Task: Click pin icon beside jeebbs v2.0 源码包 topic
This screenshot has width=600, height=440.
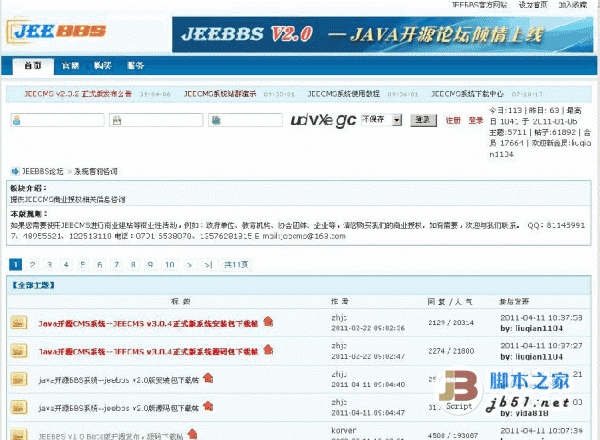Action: click(208, 406)
